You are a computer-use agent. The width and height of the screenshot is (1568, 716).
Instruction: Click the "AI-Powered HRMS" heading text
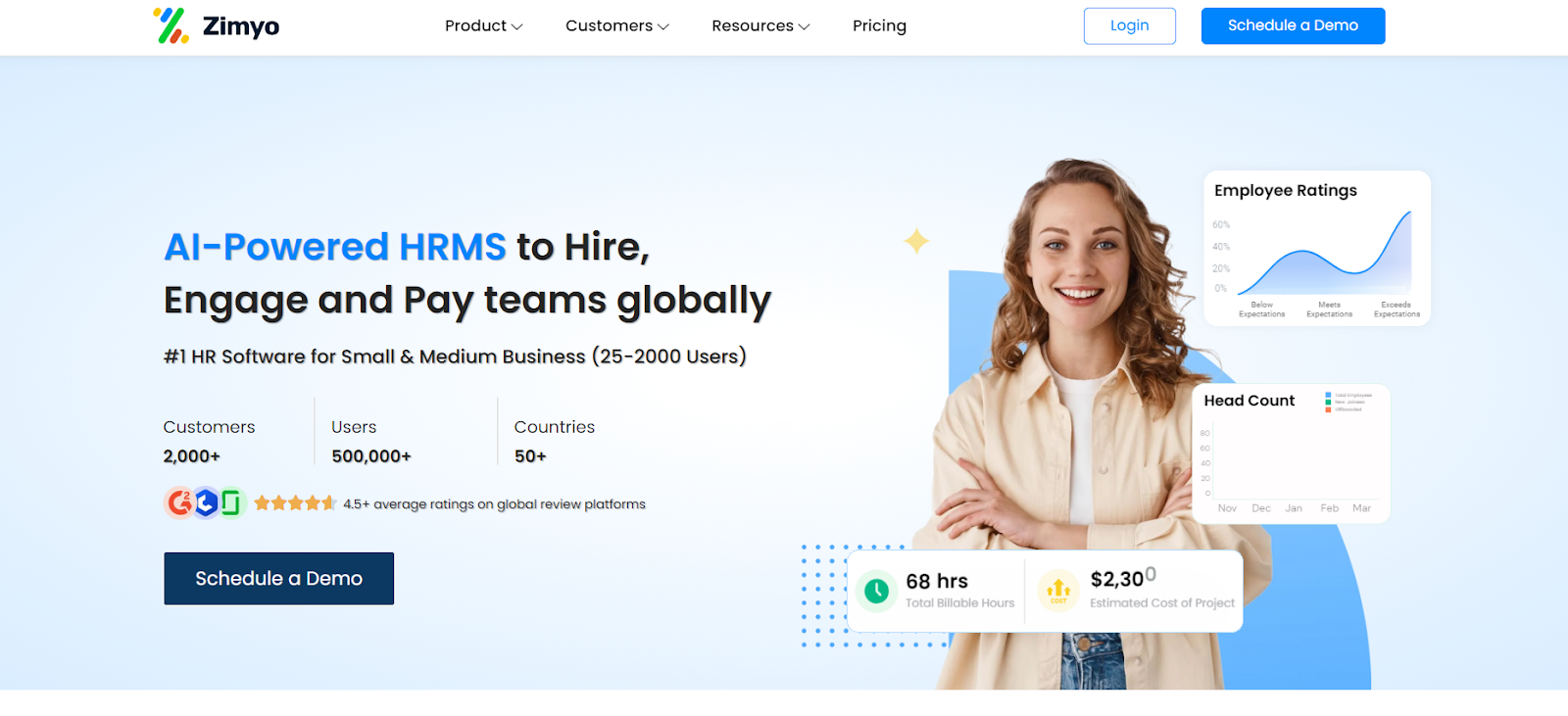coord(335,247)
